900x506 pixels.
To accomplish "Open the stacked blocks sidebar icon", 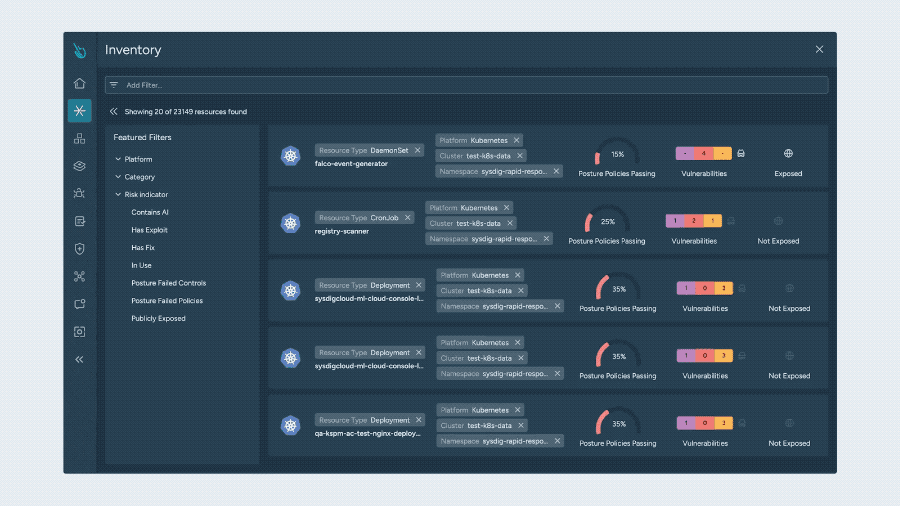I will point(79,138).
